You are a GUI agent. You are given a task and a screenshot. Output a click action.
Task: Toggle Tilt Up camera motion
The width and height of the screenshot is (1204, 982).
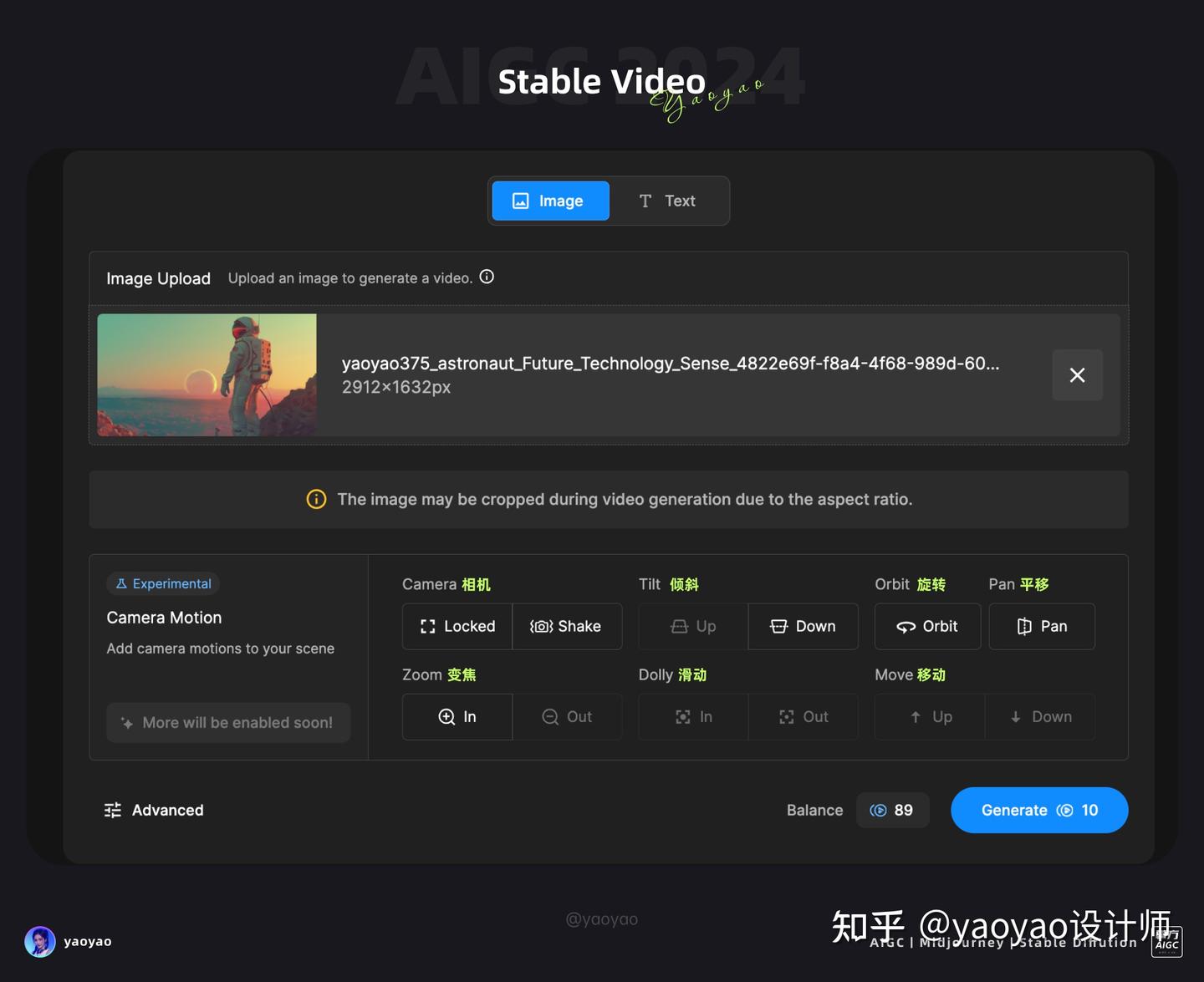point(692,626)
